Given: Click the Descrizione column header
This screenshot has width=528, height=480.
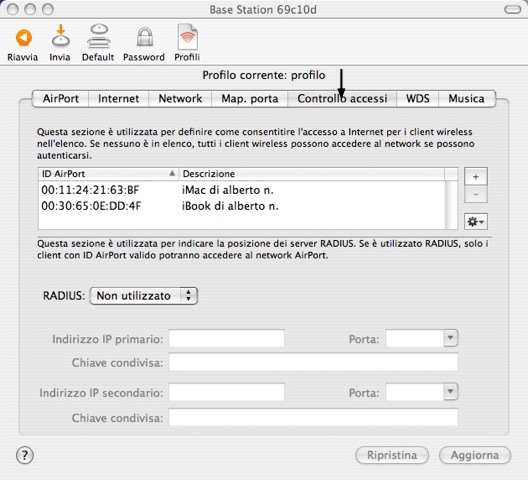Looking at the screenshot, I should point(311,174).
